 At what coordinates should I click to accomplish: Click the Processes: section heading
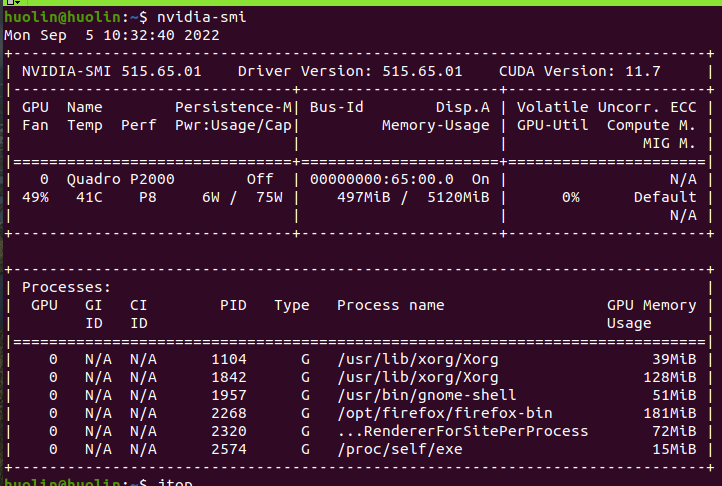click(x=63, y=287)
